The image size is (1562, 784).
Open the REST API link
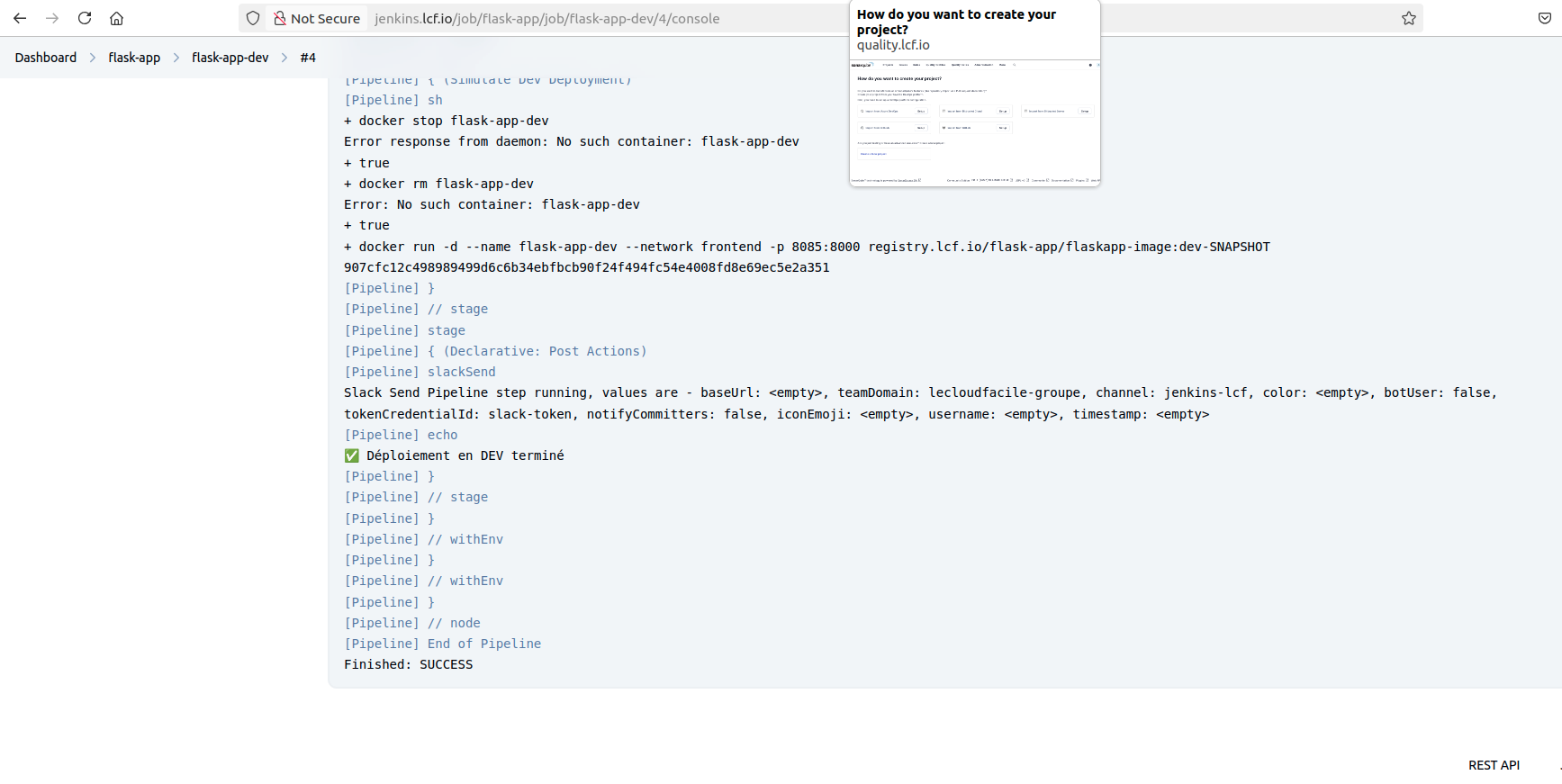[1494, 765]
